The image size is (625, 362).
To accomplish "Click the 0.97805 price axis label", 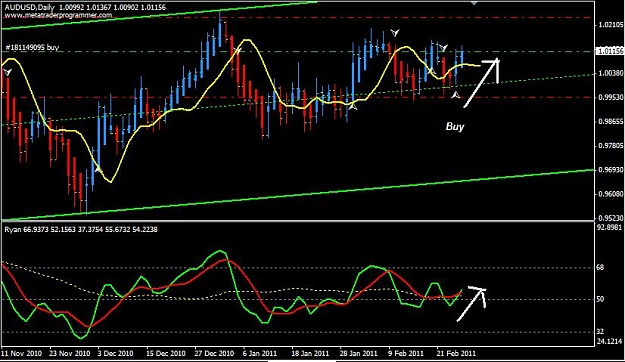I will point(610,146).
